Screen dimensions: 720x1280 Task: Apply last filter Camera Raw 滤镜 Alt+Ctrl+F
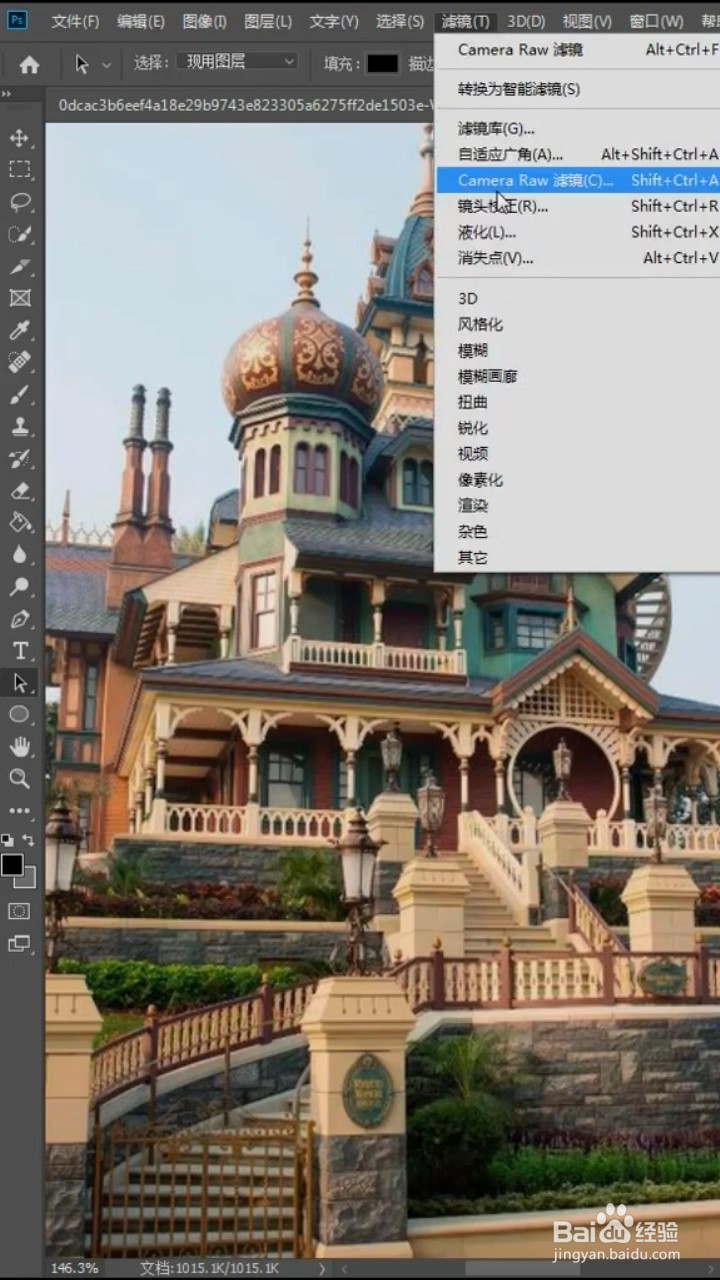click(x=578, y=49)
